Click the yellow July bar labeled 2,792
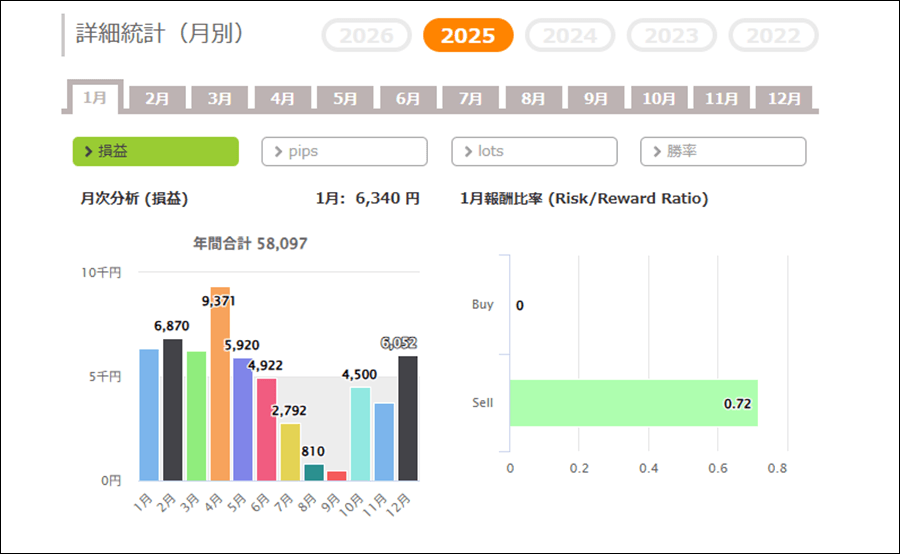 click(x=290, y=452)
